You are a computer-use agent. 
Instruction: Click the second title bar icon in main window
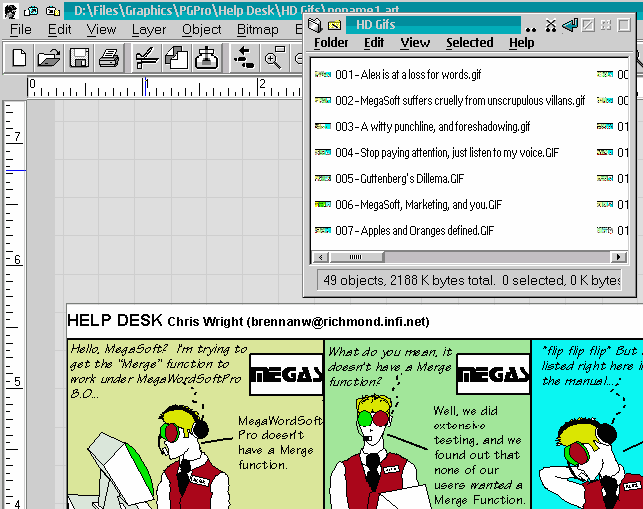pyautogui.click(x=31, y=11)
